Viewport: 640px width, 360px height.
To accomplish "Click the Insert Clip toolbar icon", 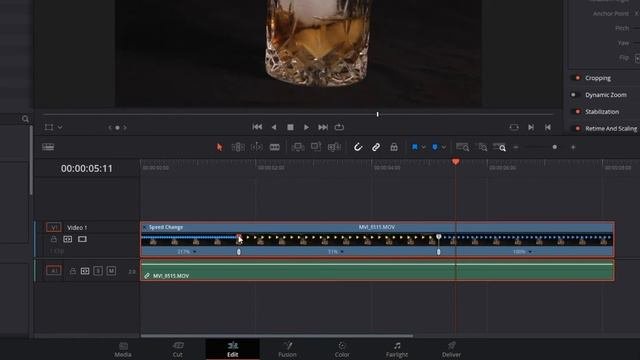I will click(298, 147).
